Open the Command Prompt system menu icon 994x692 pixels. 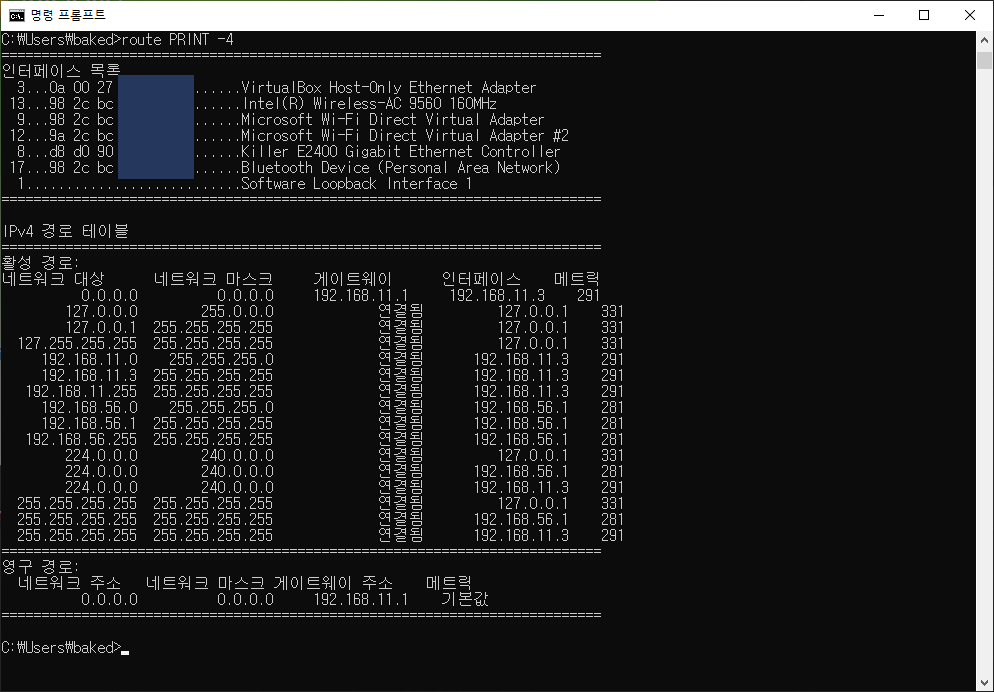coord(16,15)
